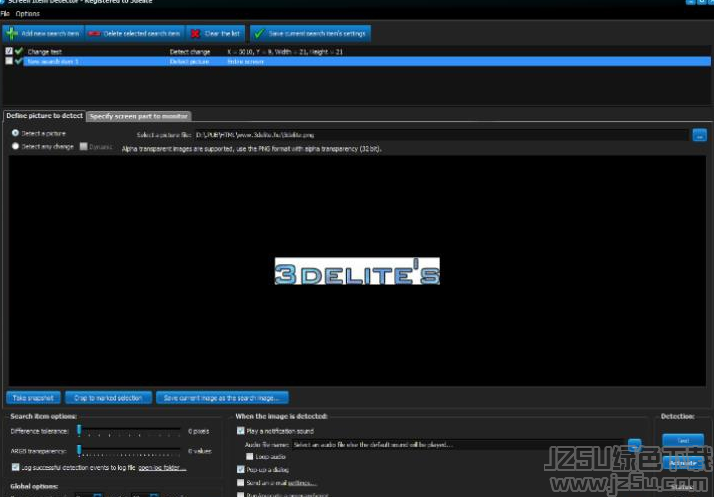This screenshot has height=497, width=714.
Task: Enable the 'New search item 1' checkbox
Action: coord(9,61)
